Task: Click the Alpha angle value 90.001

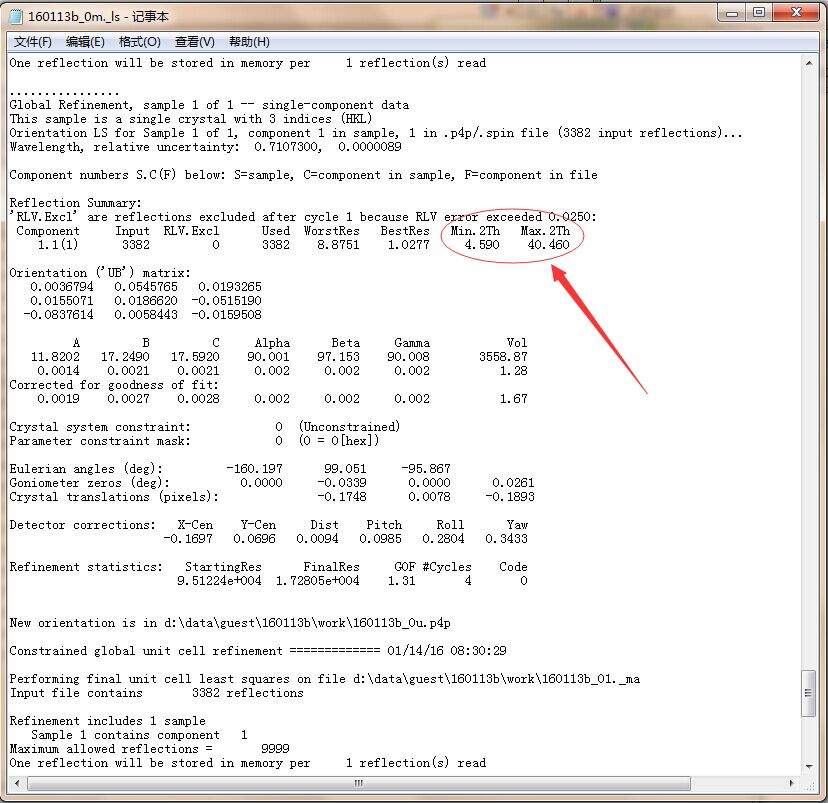Action: click(x=268, y=357)
